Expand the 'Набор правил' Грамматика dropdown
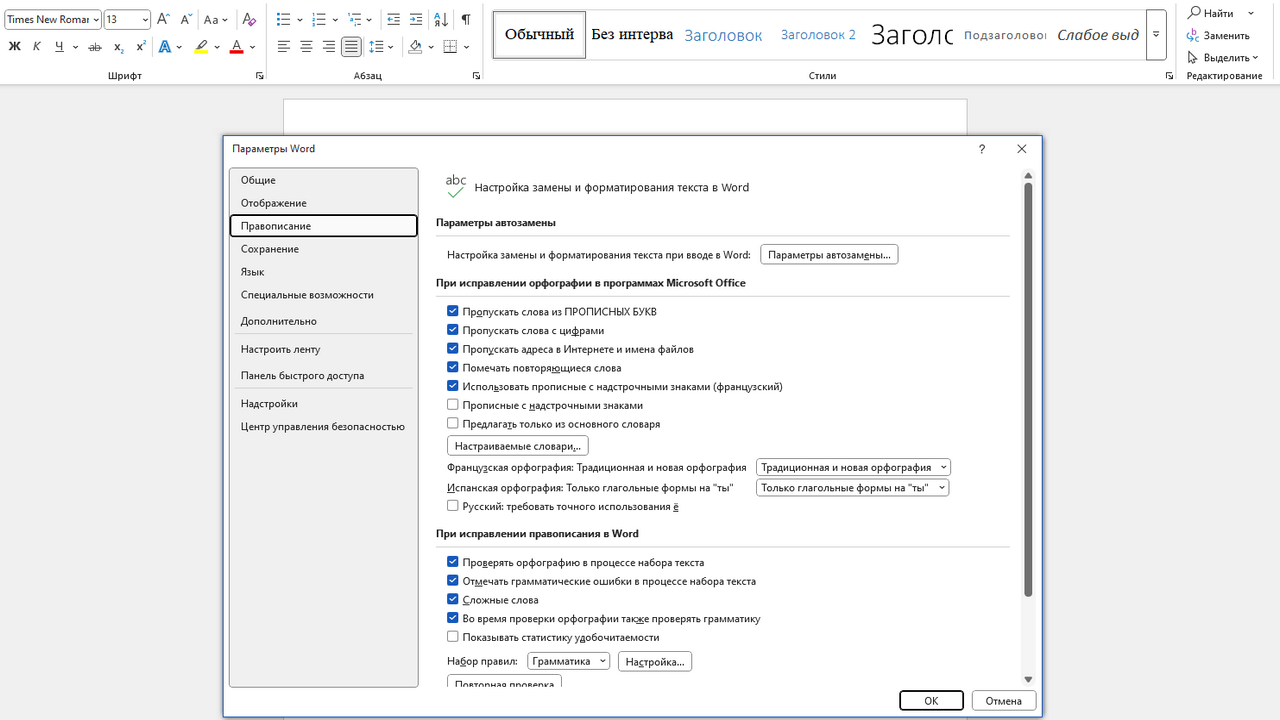 point(568,661)
